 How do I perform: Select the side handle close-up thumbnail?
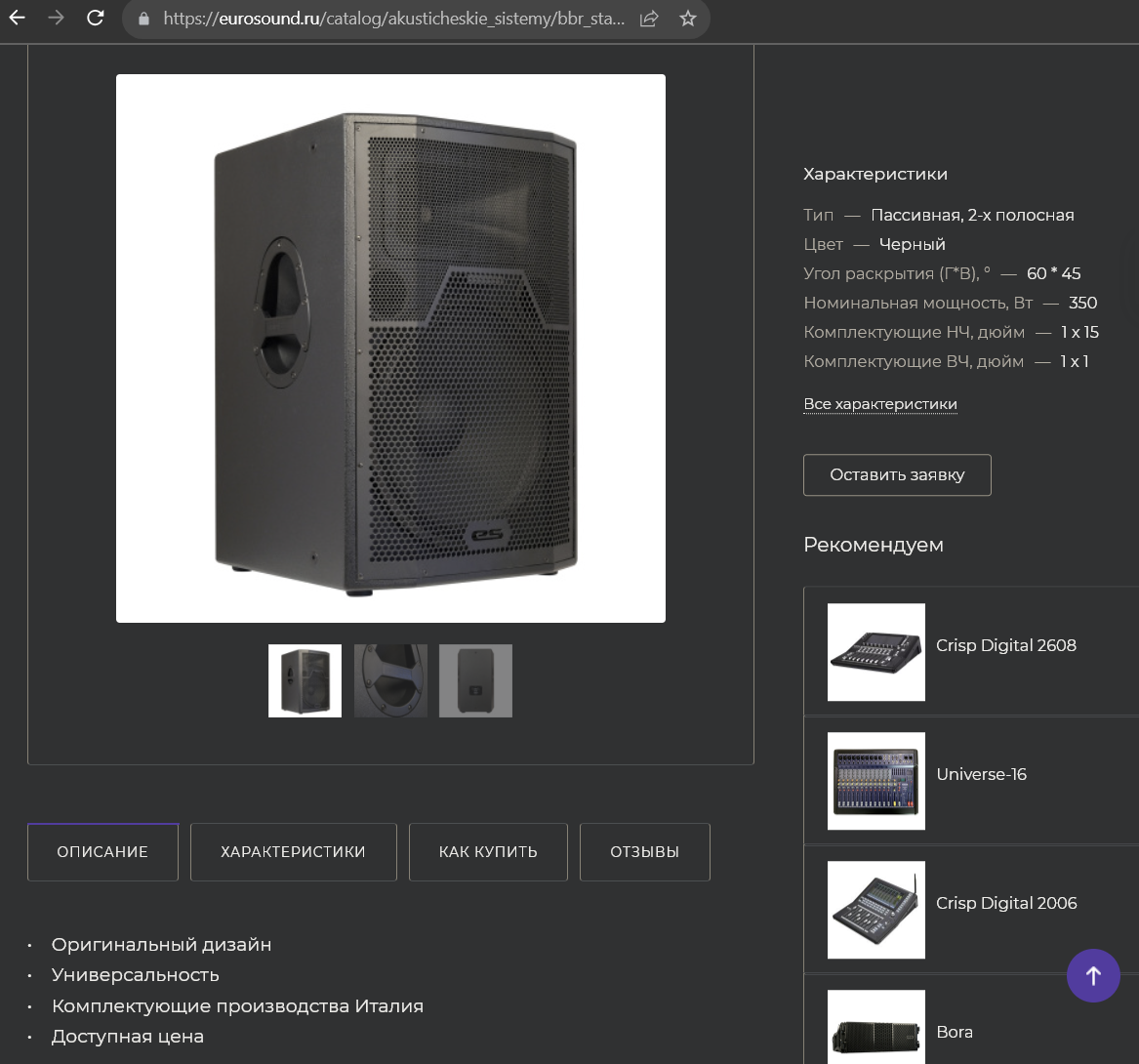390,680
